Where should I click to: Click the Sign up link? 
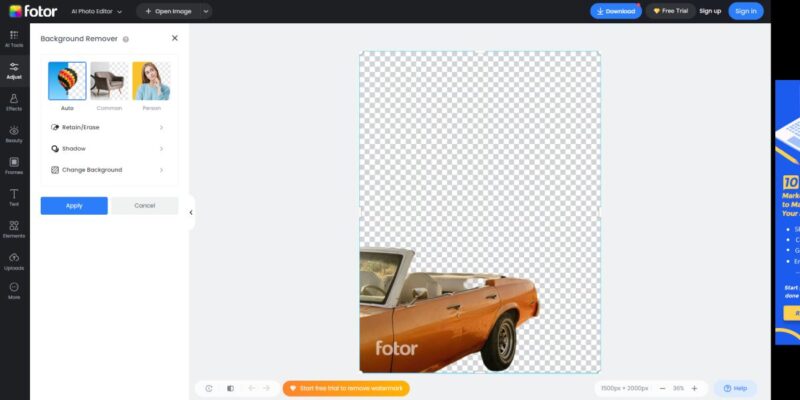tap(710, 11)
